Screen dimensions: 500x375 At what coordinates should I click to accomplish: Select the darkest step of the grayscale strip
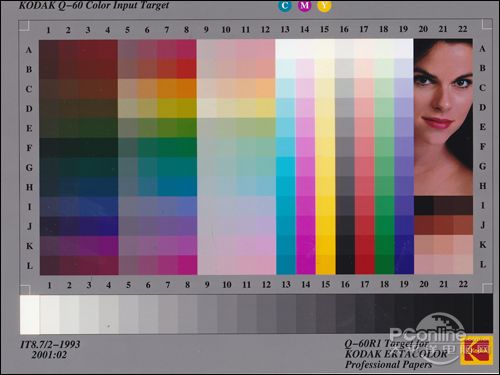483,313
